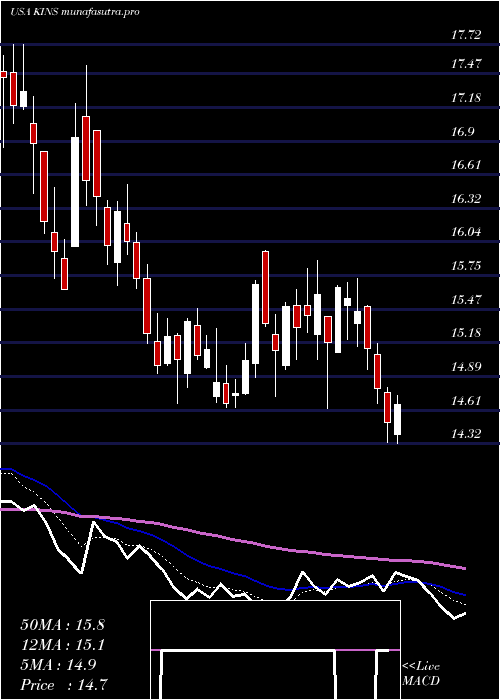Click the 'USA KINS munafasutra.pro' chart title
The width and height of the screenshot is (500, 700).
75,11
